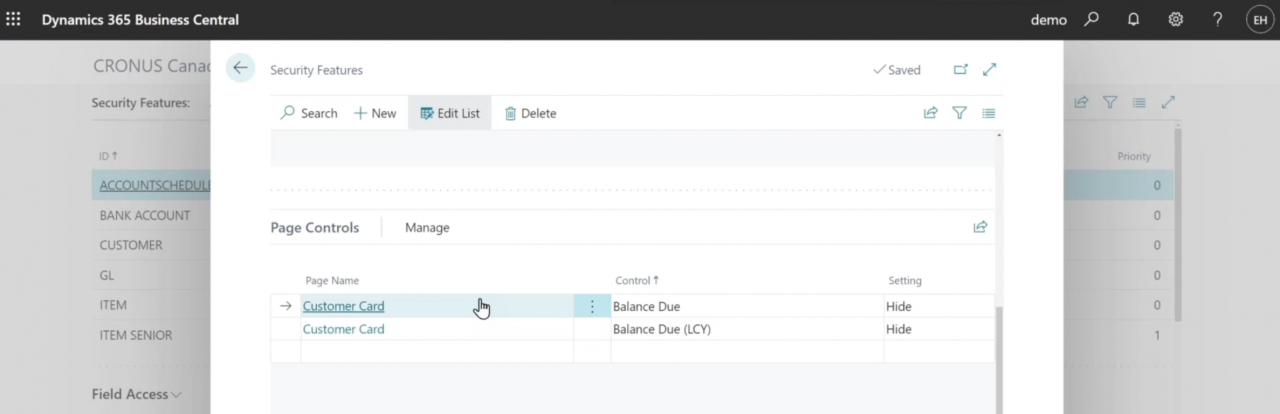Viewport: 1280px width, 414px height.
Task: Sort by the Control column header
Action: click(637, 280)
